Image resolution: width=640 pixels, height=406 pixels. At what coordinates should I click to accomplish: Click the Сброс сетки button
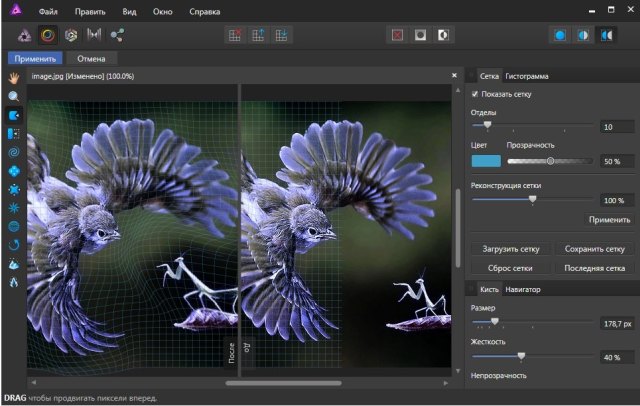click(x=511, y=268)
